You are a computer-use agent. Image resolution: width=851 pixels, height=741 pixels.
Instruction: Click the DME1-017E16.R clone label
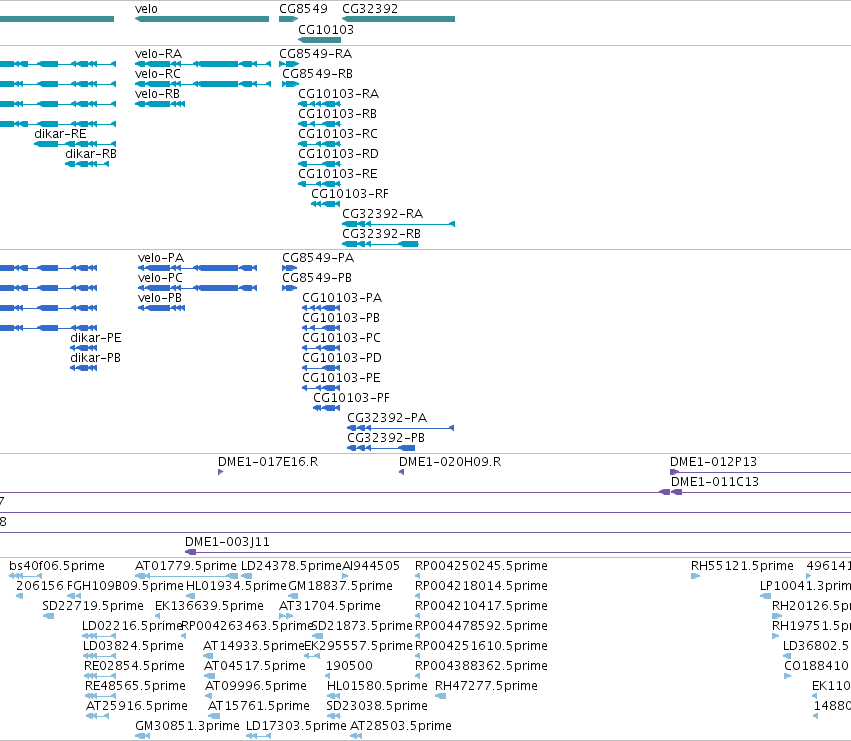click(x=268, y=462)
